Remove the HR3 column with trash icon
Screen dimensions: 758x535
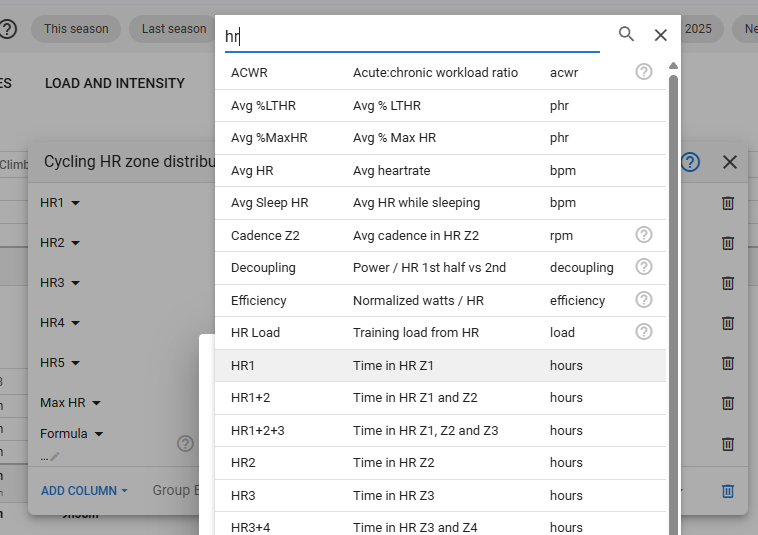(x=728, y=283)
